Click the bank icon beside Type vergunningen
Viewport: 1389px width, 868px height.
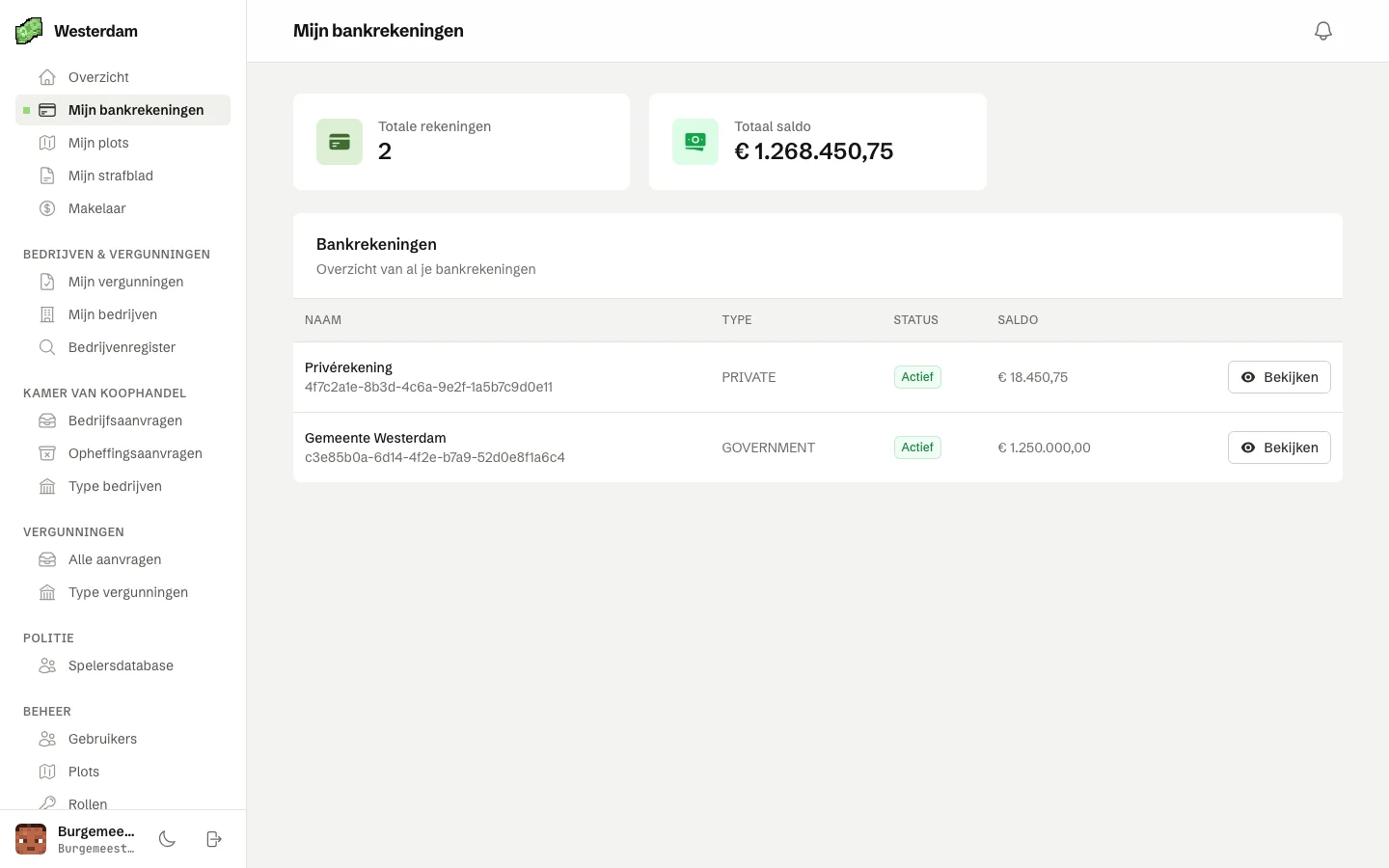click(47, 592)
